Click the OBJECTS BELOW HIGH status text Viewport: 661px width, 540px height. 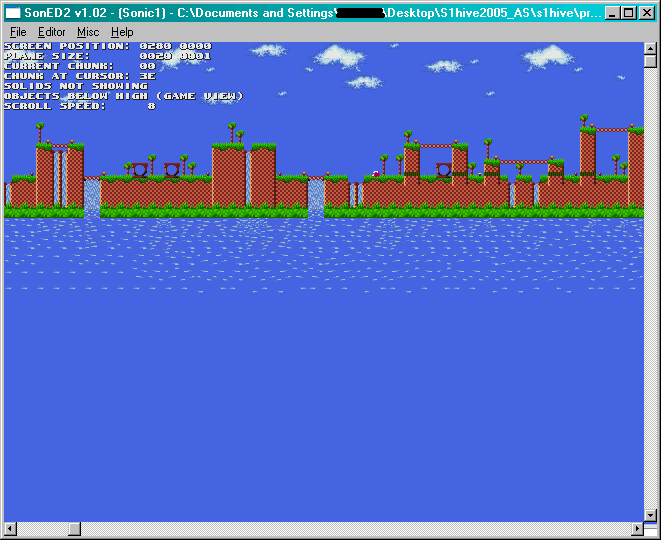pyautogui.click(x=124, y=97)
